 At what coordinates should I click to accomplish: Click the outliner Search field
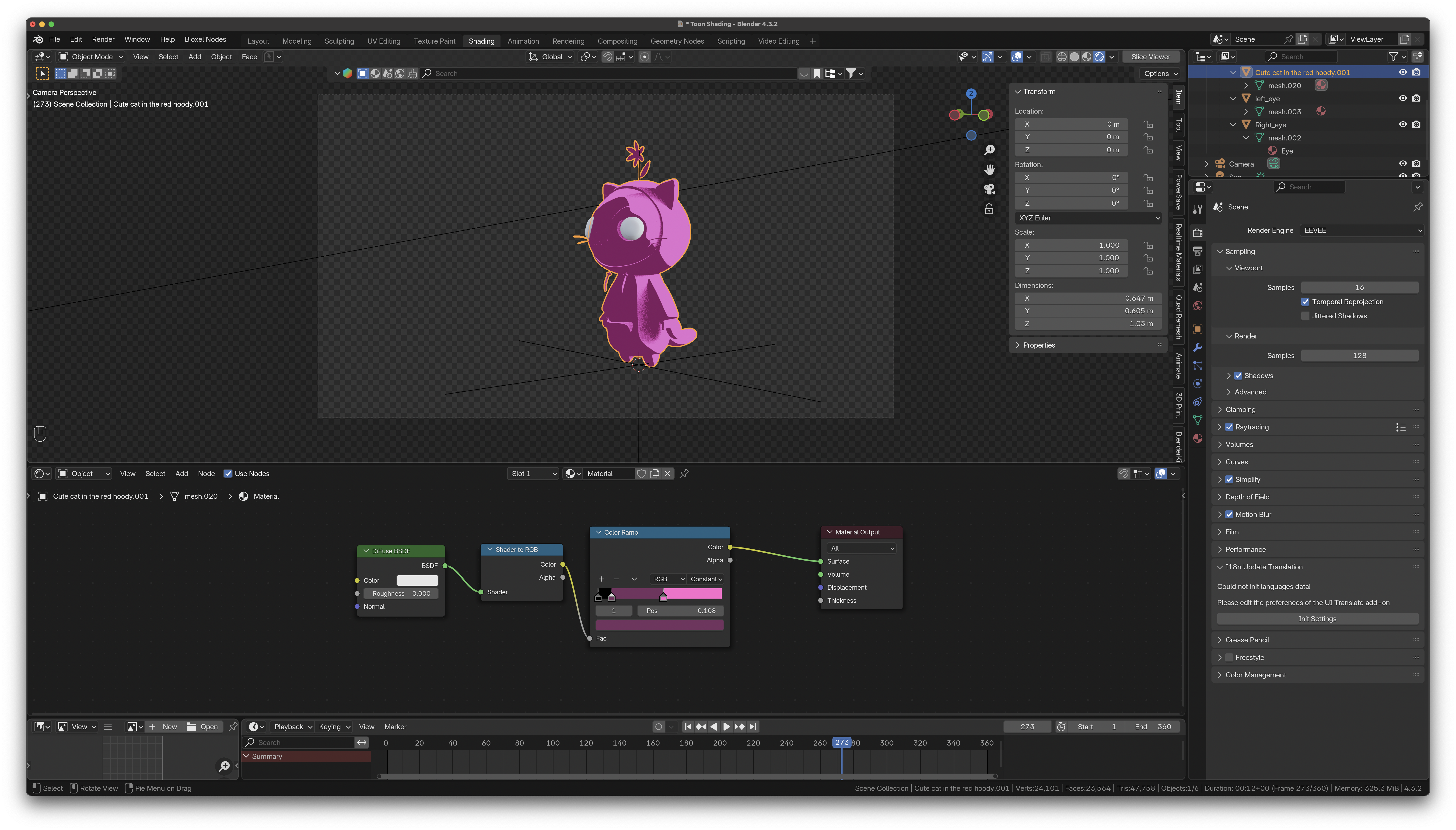click(x=1302, y=57)
